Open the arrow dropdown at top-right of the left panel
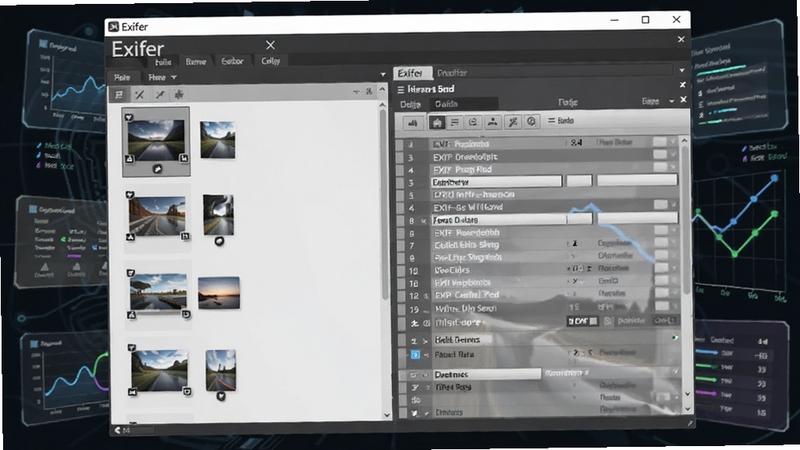 (383, 74)
